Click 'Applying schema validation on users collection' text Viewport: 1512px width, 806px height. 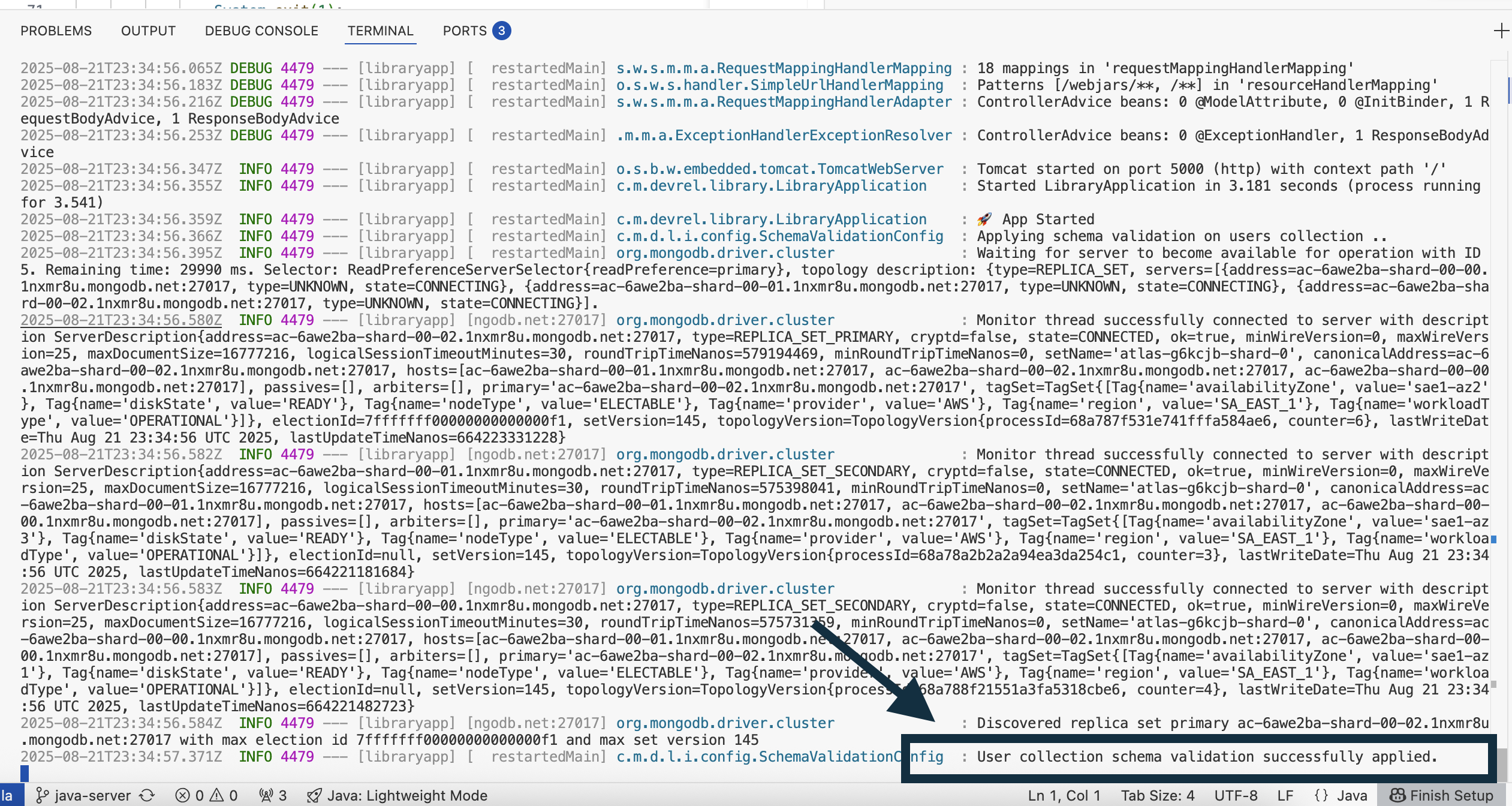(1170, 236)
